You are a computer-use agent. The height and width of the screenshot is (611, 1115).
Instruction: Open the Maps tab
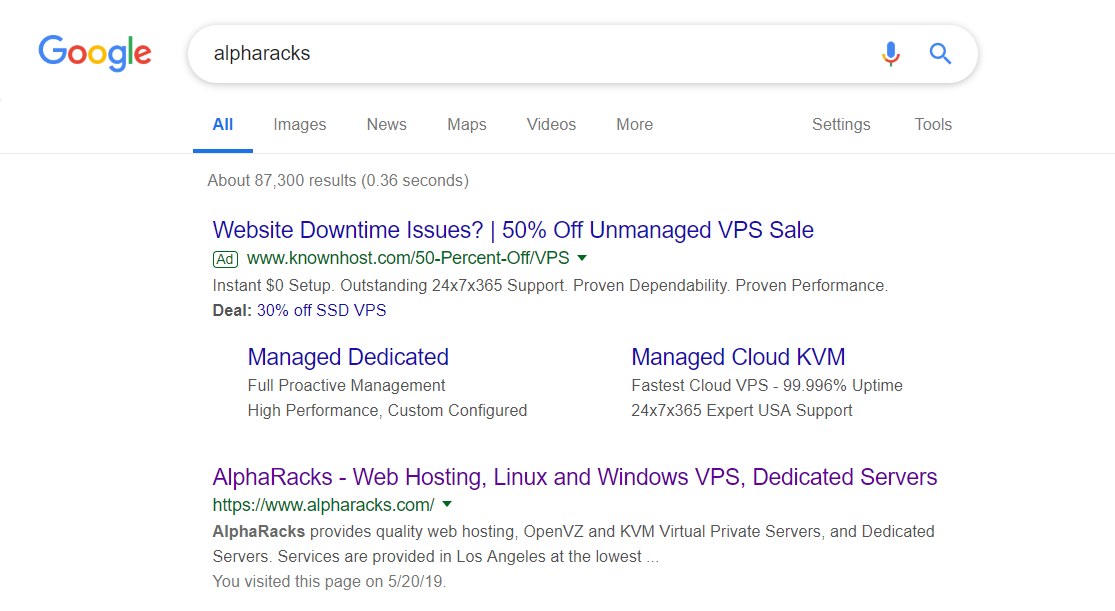coord(466,124)
